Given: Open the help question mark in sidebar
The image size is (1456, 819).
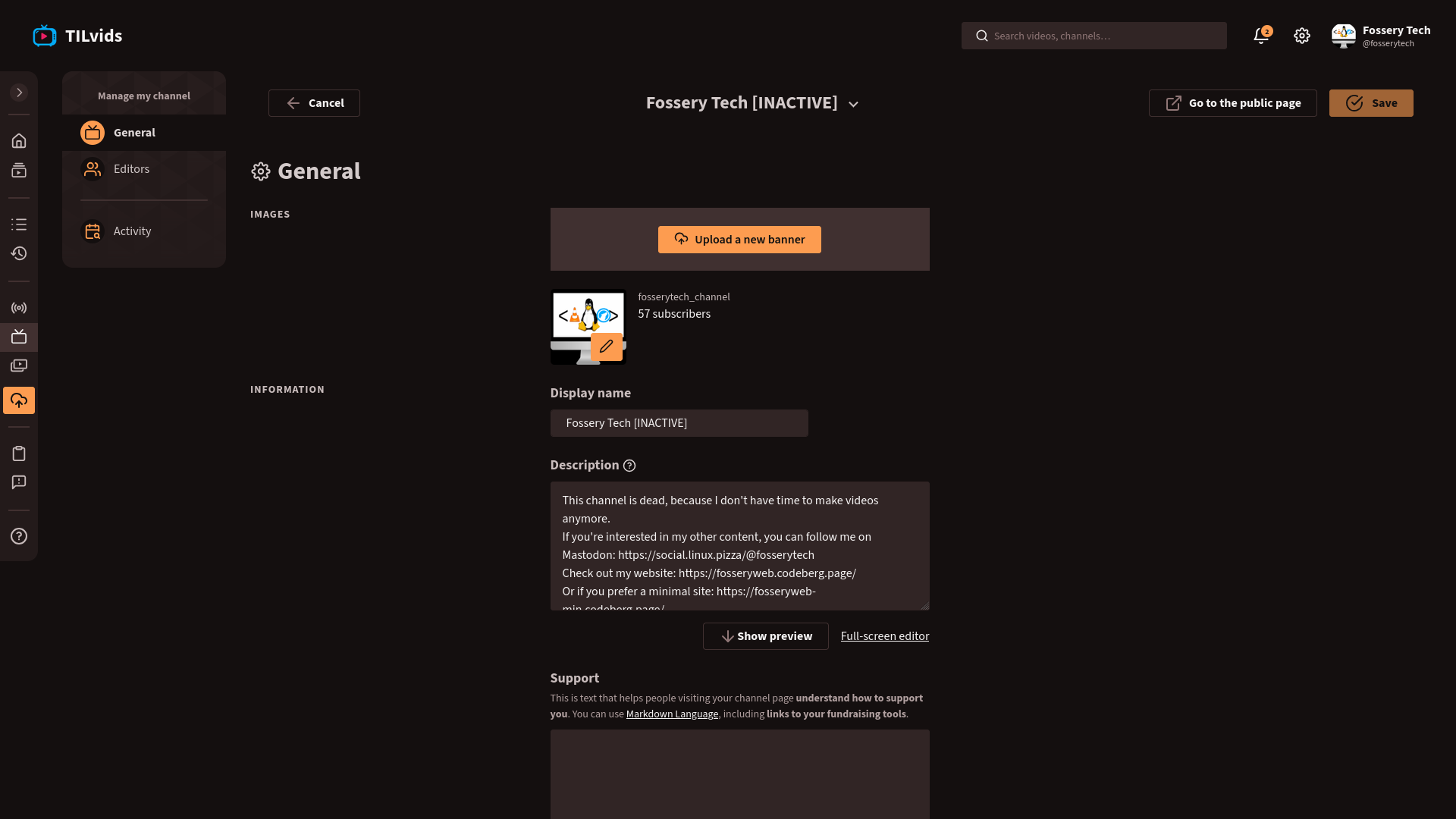Looking at the screenshot, I should coord(19,536).
